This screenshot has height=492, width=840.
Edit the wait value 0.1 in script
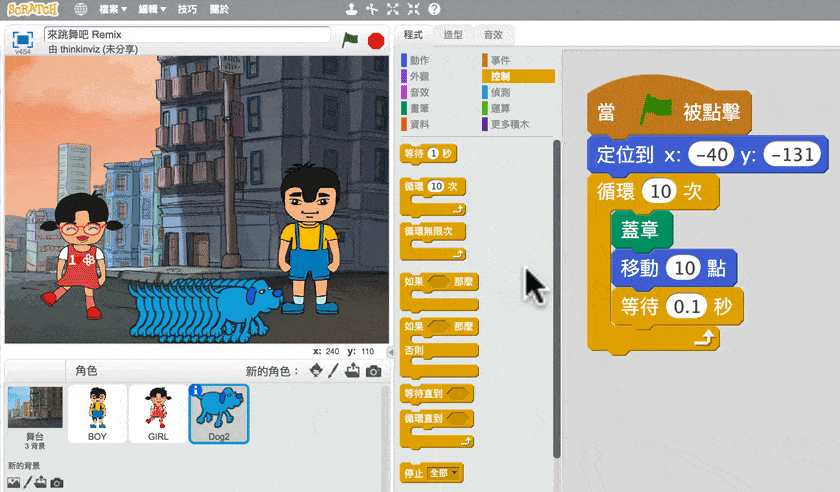(x=687, y=307)
